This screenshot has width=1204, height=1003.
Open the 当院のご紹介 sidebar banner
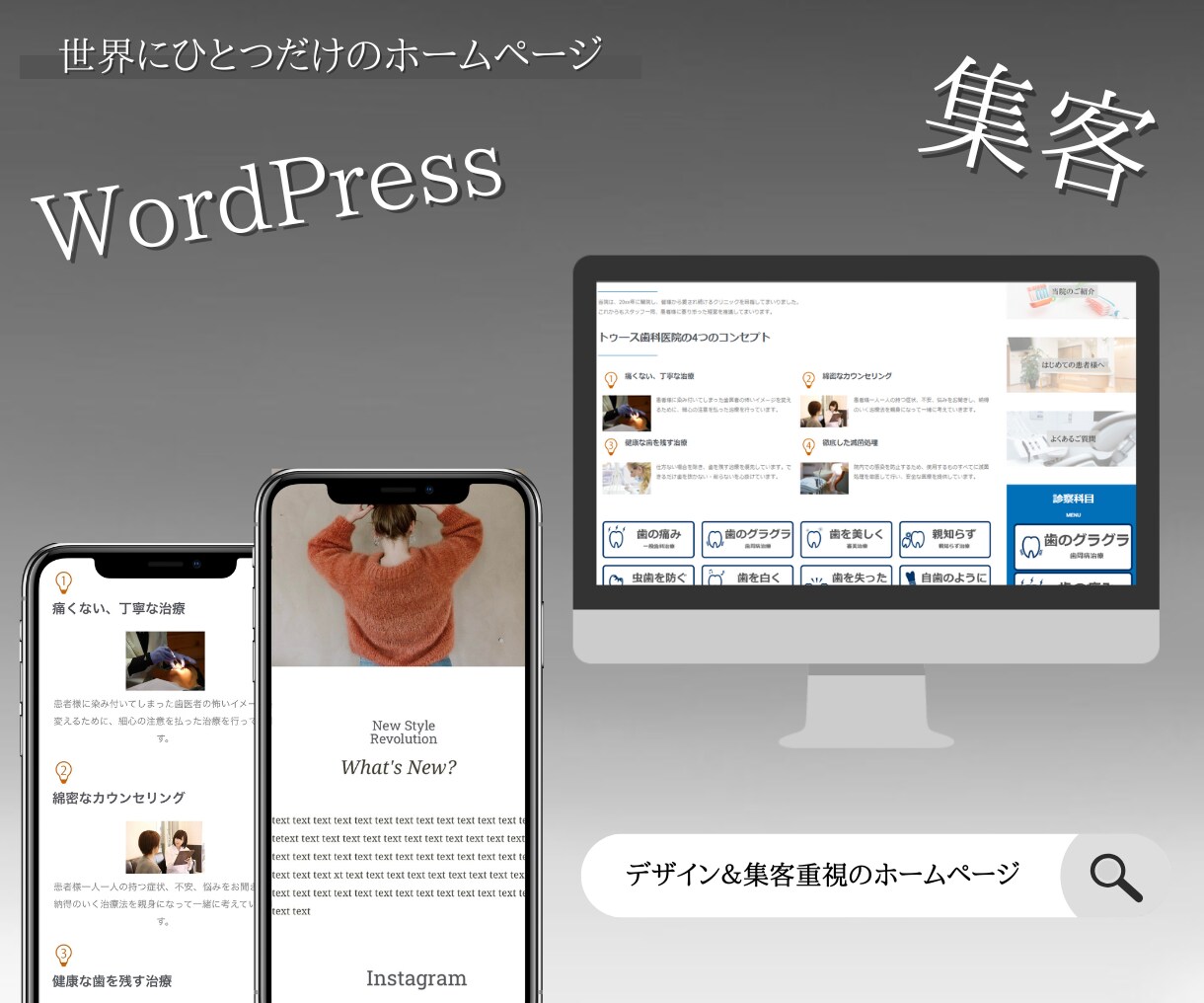(x=1071, y=300)
